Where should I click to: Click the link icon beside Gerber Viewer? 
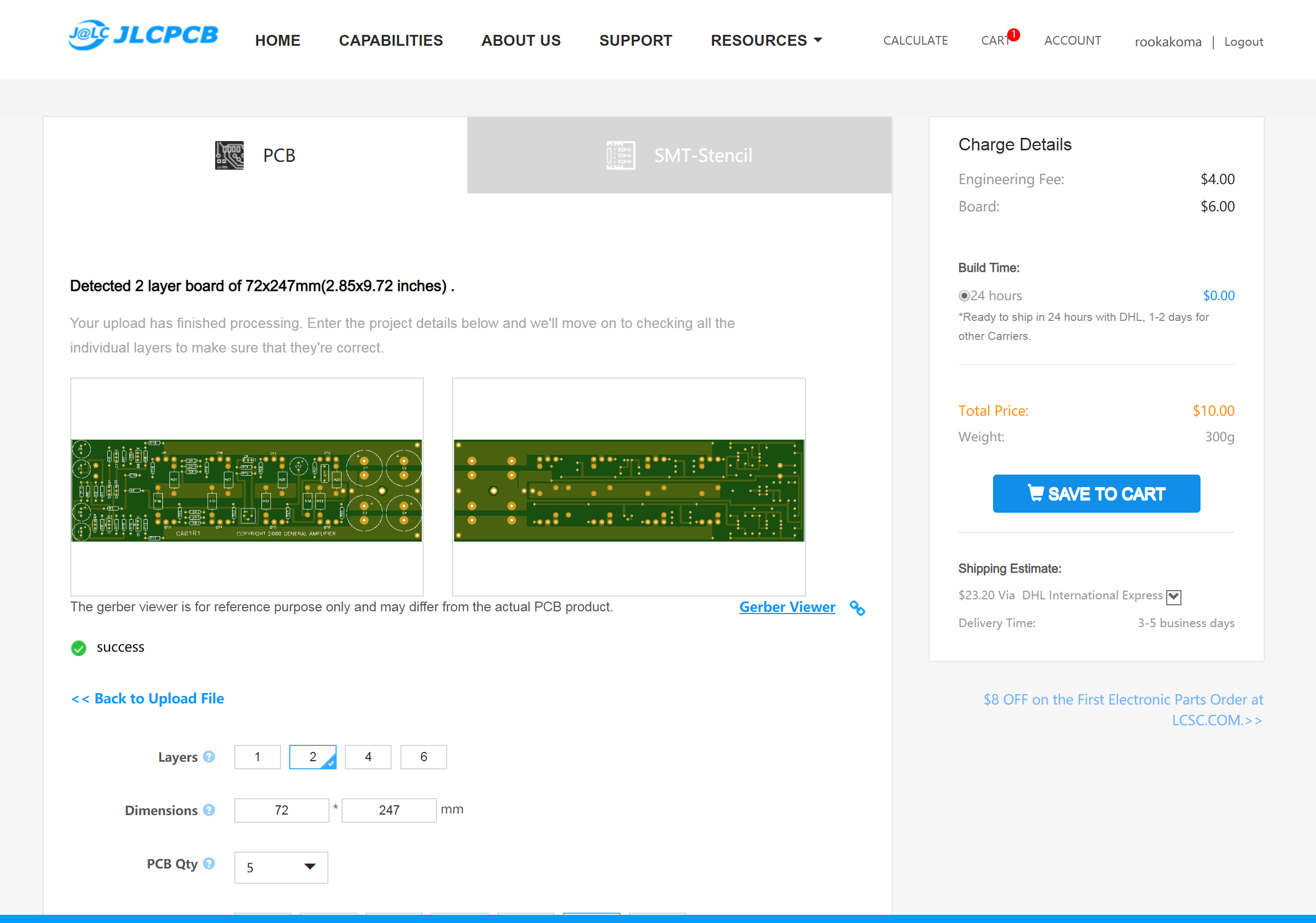pos(857,608)
